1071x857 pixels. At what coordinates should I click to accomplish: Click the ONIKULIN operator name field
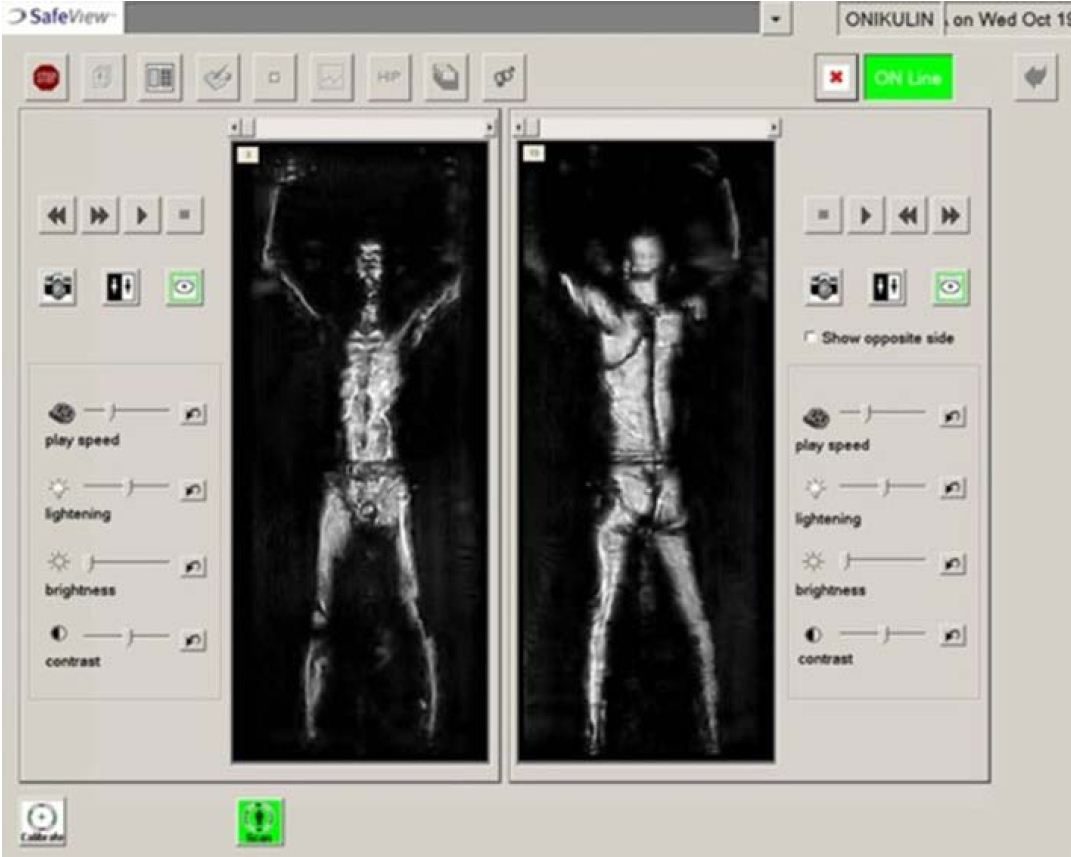click(889, 19)
